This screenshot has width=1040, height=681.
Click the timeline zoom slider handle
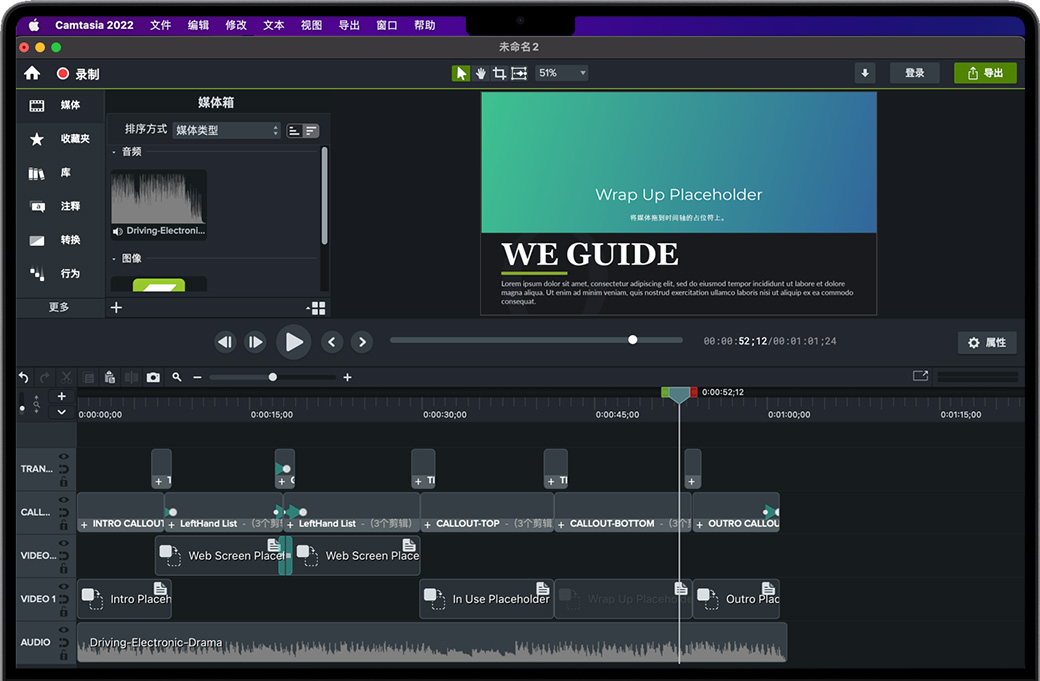click(273, 377)
